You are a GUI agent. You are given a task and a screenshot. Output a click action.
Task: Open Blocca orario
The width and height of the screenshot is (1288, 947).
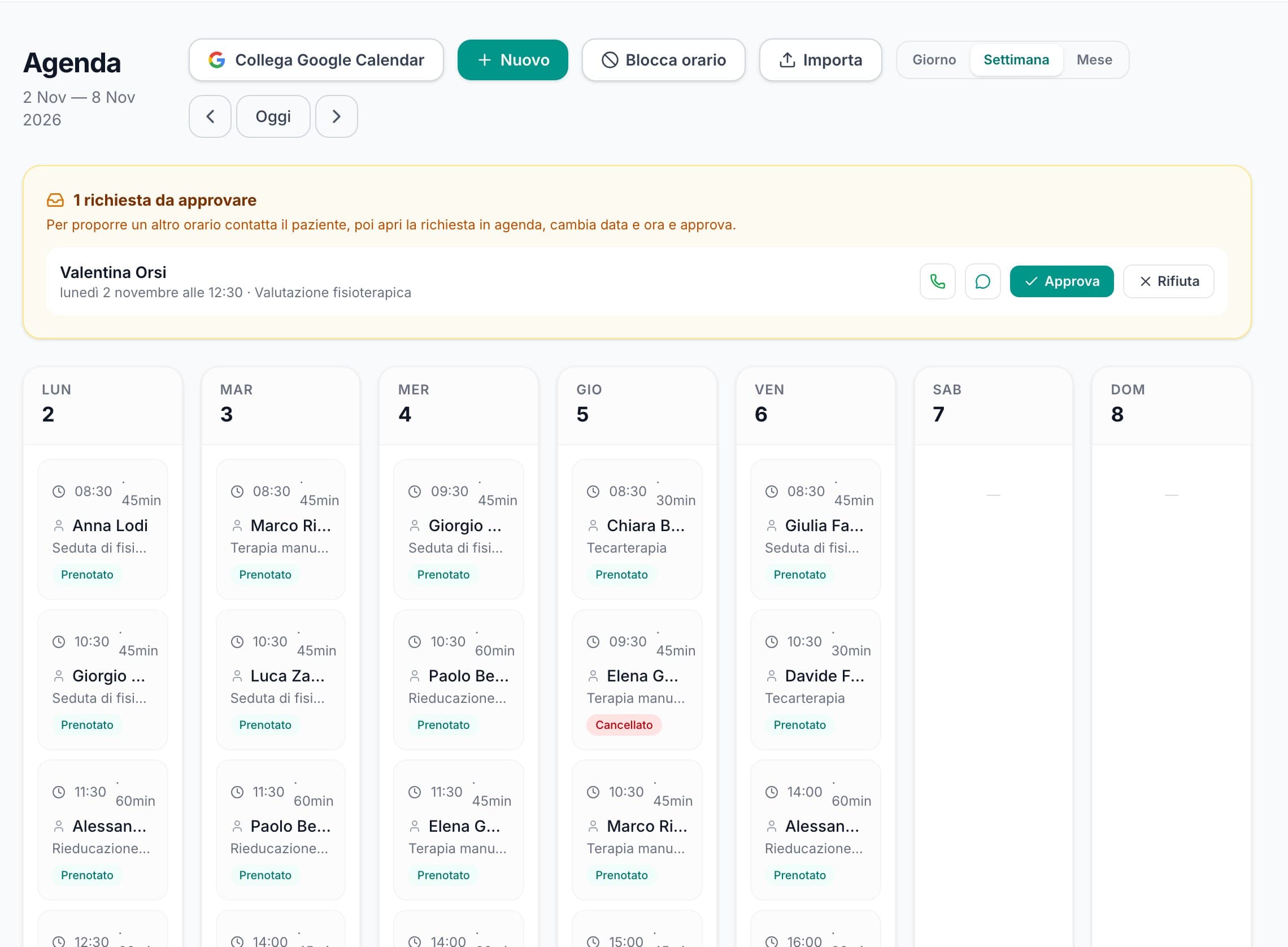click(x=663, y=60)
